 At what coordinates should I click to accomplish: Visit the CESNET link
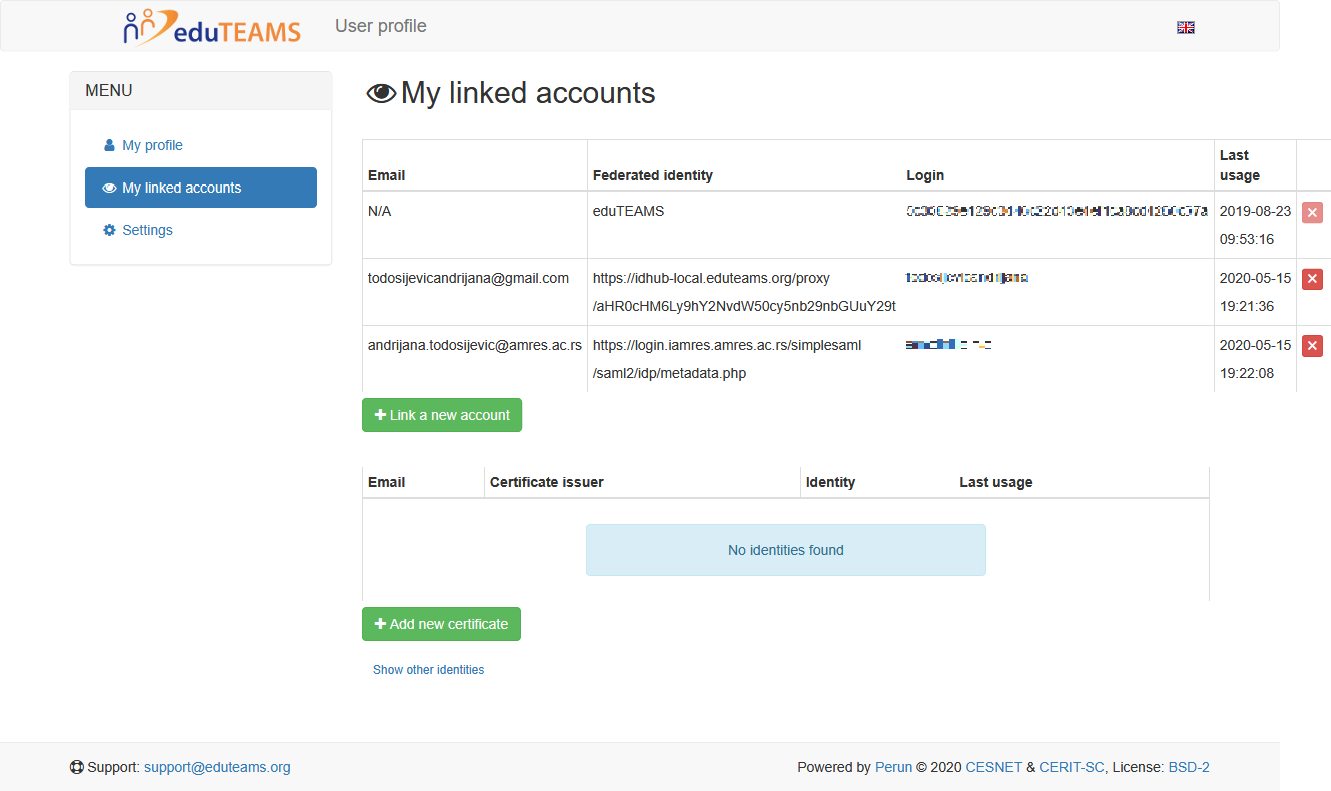click(x=993, y=768)
